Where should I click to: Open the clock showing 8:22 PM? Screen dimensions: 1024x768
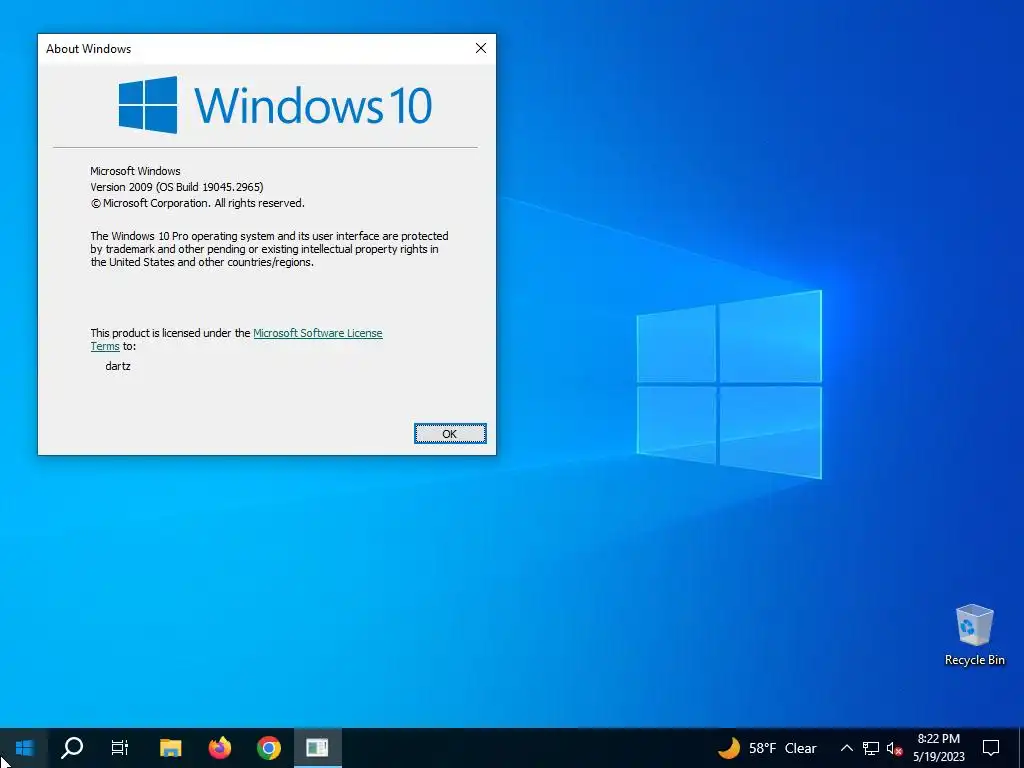[938, 748]
